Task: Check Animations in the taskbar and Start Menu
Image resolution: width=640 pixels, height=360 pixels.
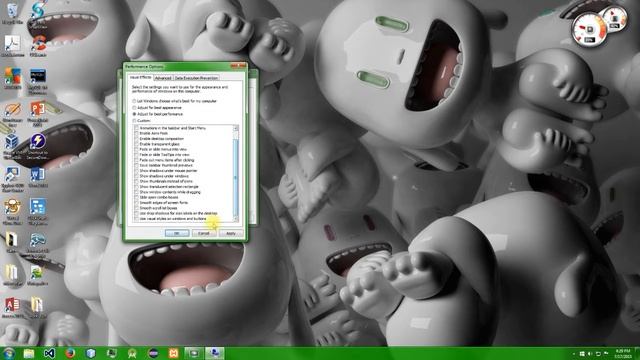Action: [x=137, y=128]
